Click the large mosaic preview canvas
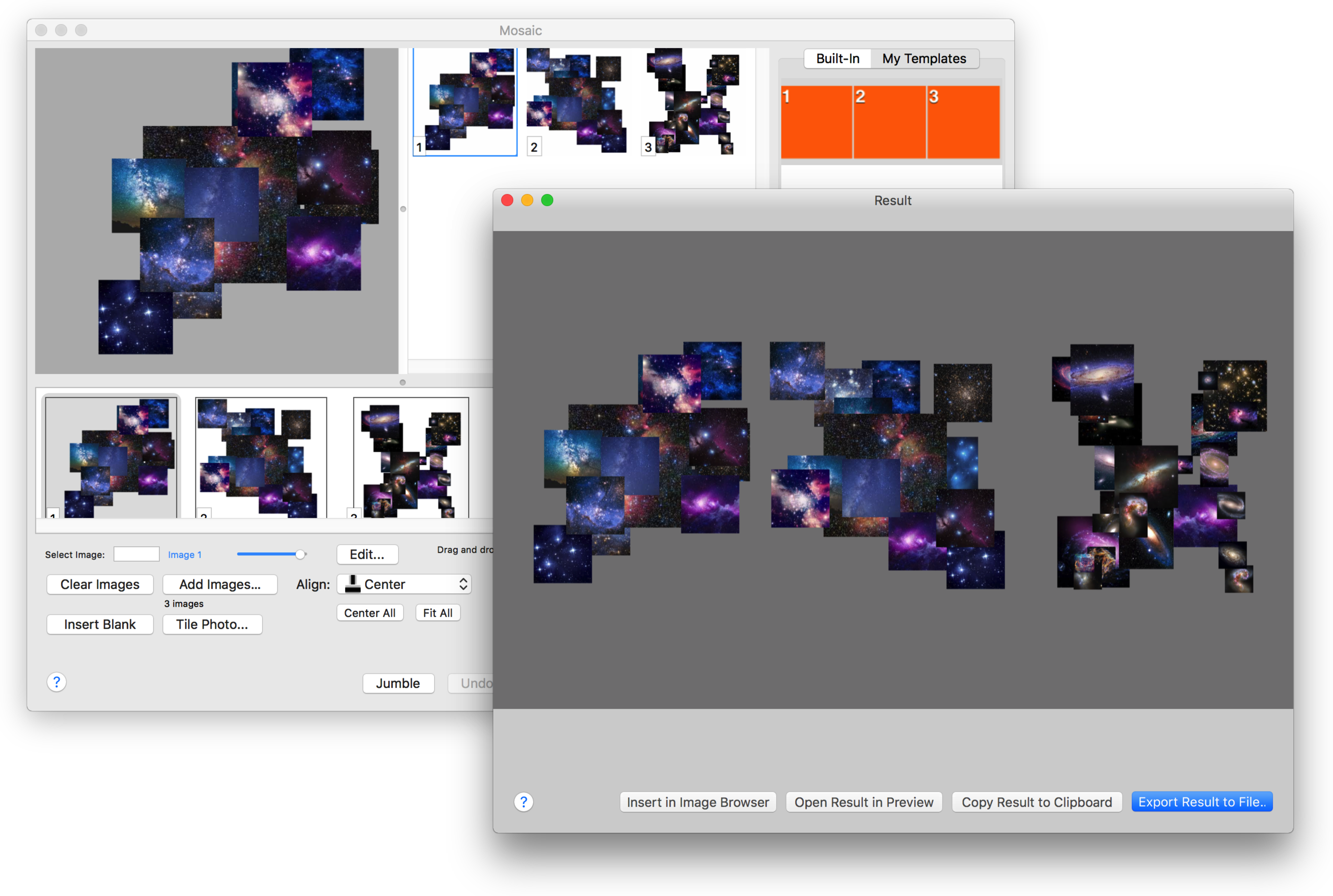 coord(217,211)
